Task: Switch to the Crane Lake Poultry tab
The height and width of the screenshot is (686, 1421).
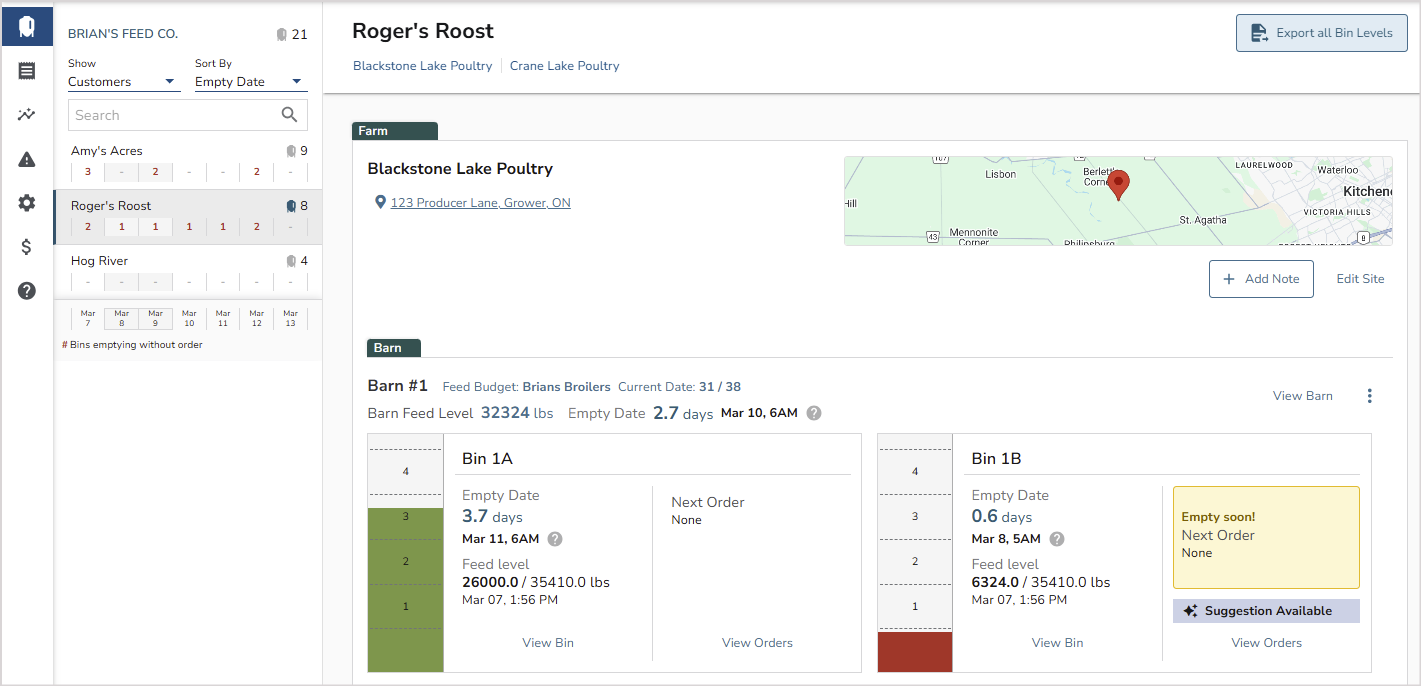Action: (564, 65)
